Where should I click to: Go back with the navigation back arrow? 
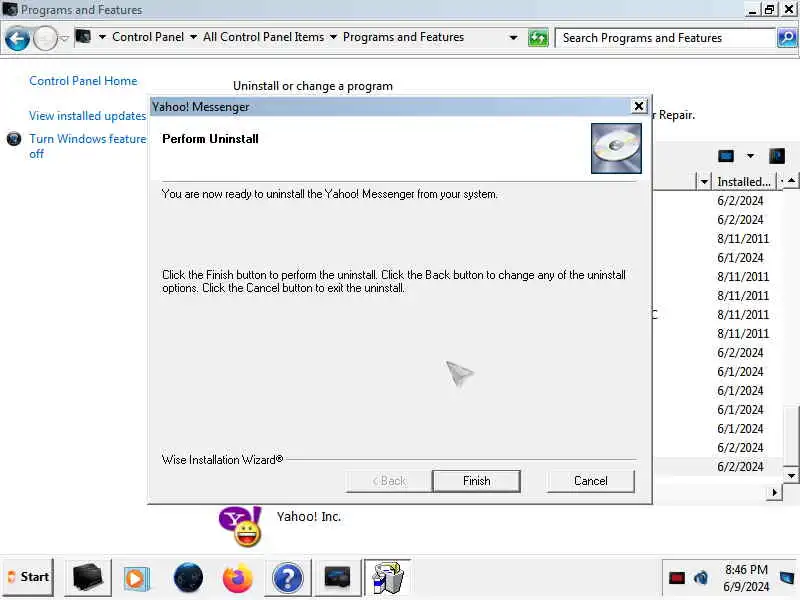pyautogui.click(x=17, y=38)
